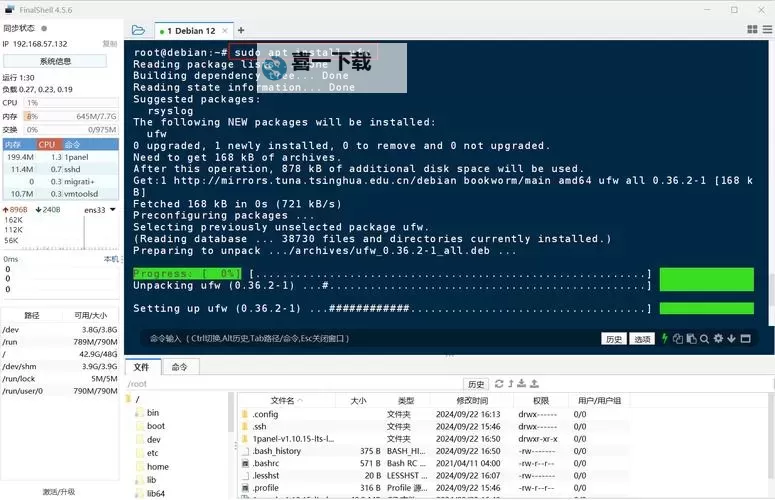Select the .config folder row
This screenshot has width=775, height=500.
coord(433,414)
